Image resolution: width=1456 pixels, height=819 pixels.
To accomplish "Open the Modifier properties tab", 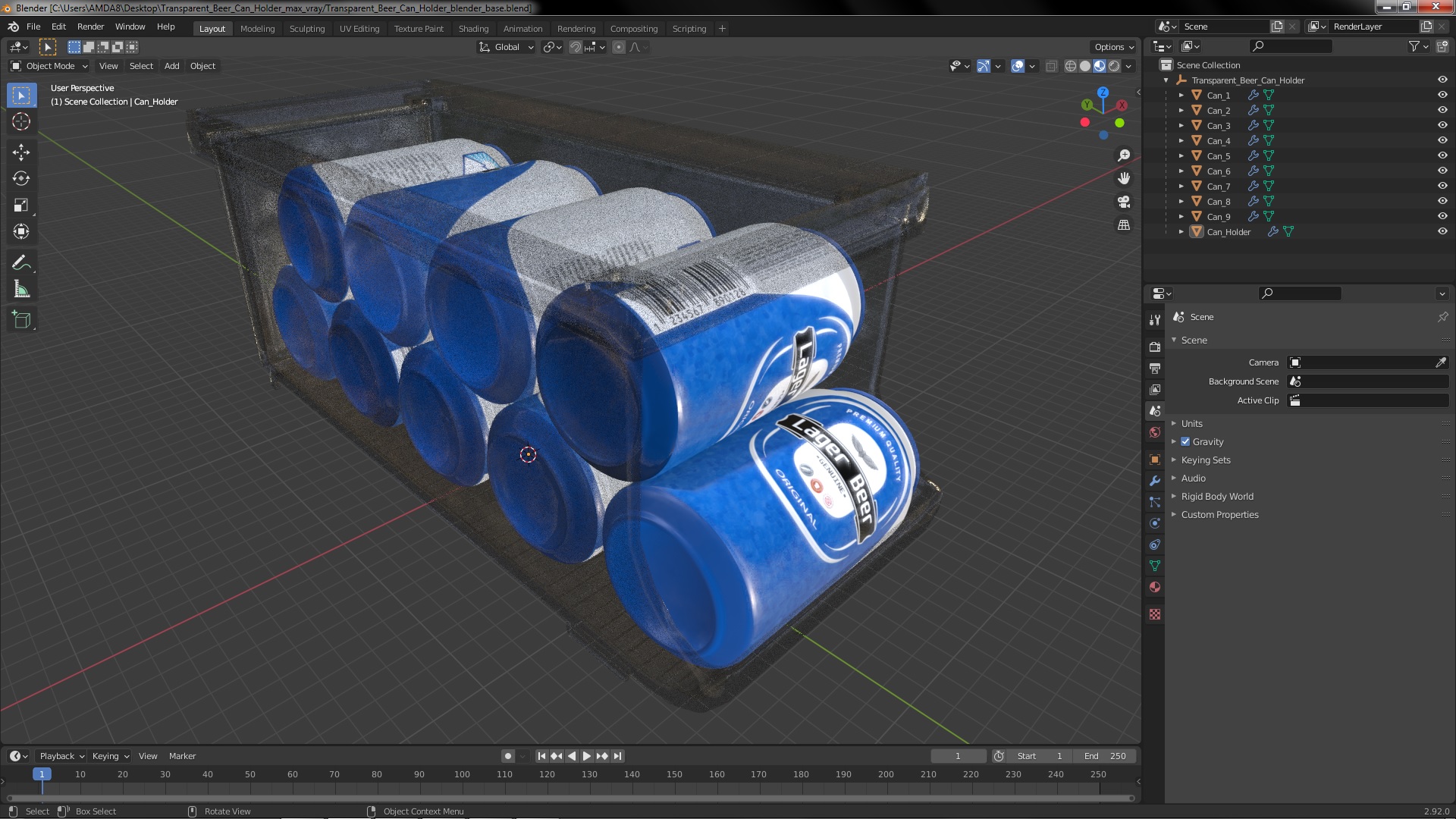I will click(1155, 481).
